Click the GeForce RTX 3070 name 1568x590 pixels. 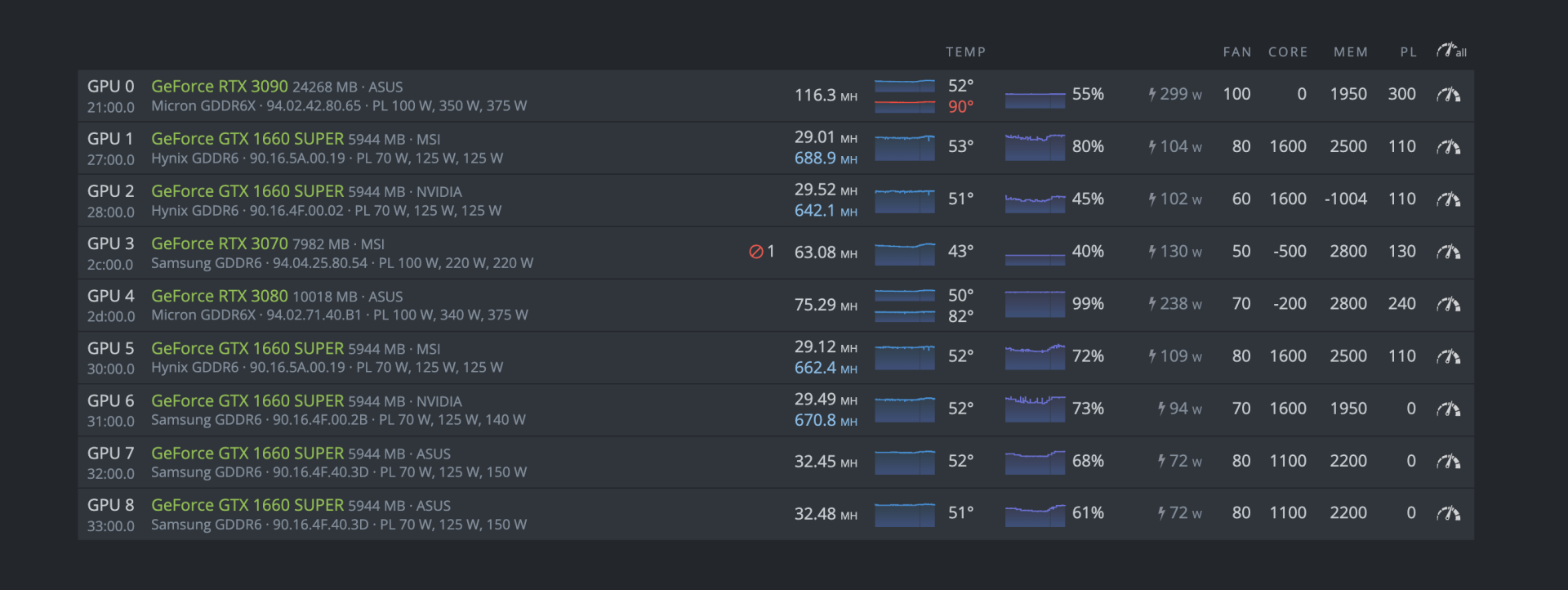(219, 244)
